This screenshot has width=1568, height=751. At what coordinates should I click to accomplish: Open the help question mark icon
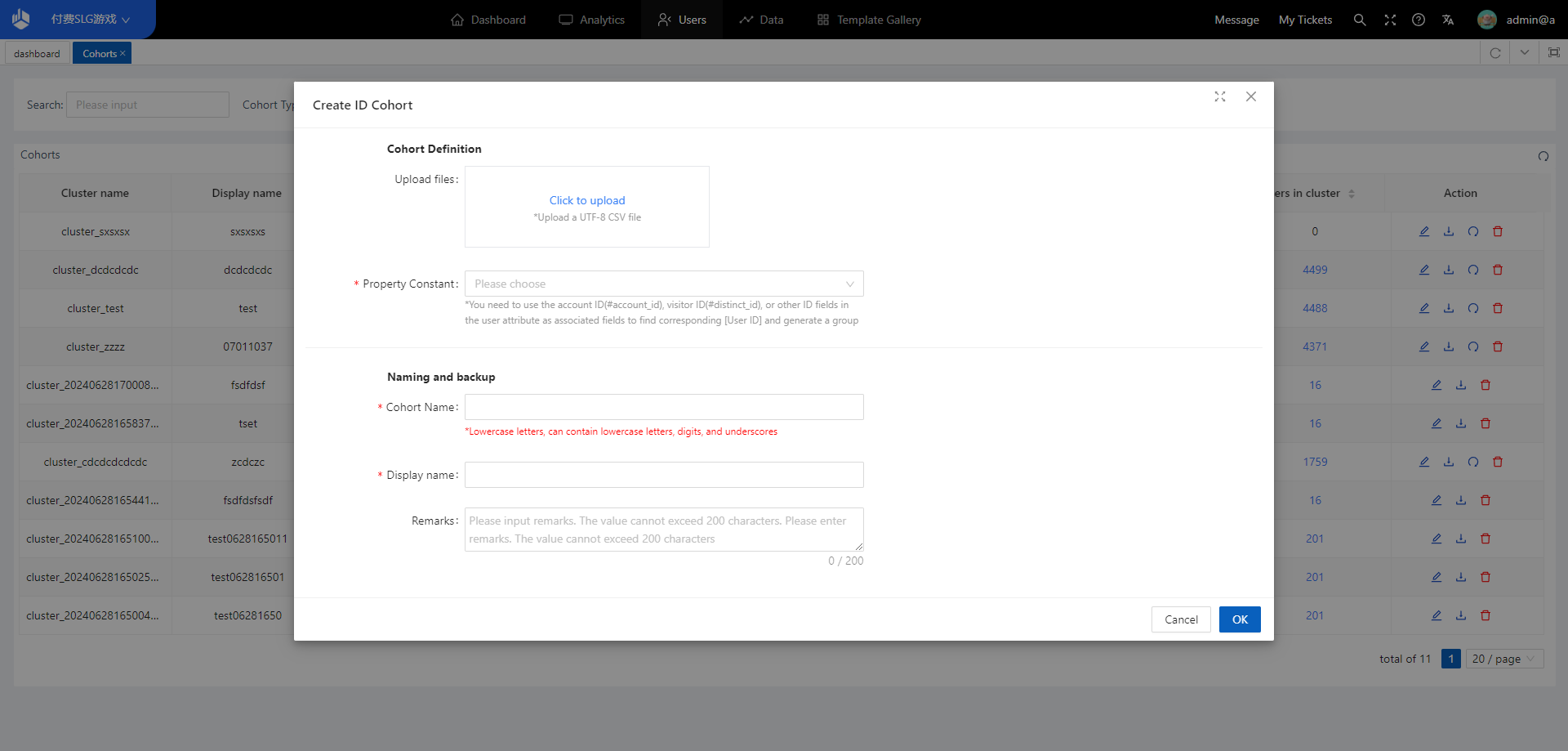tap(1419, 20)
